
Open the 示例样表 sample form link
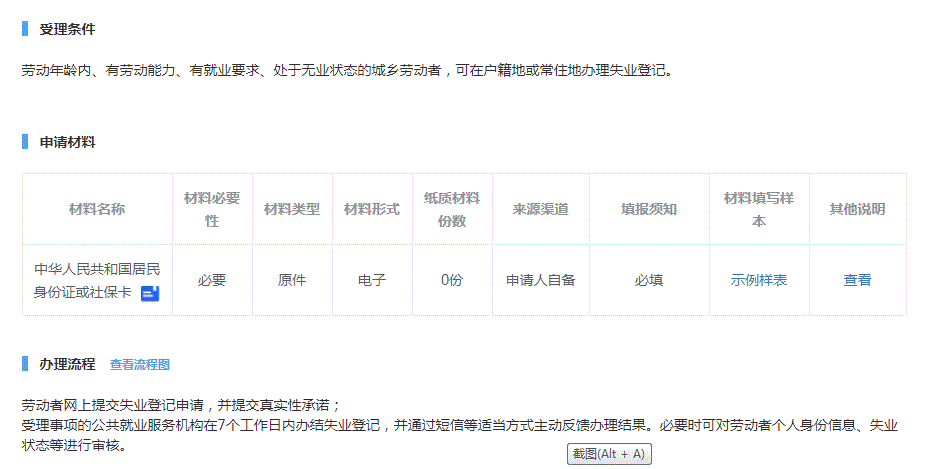tap(759, 280)
